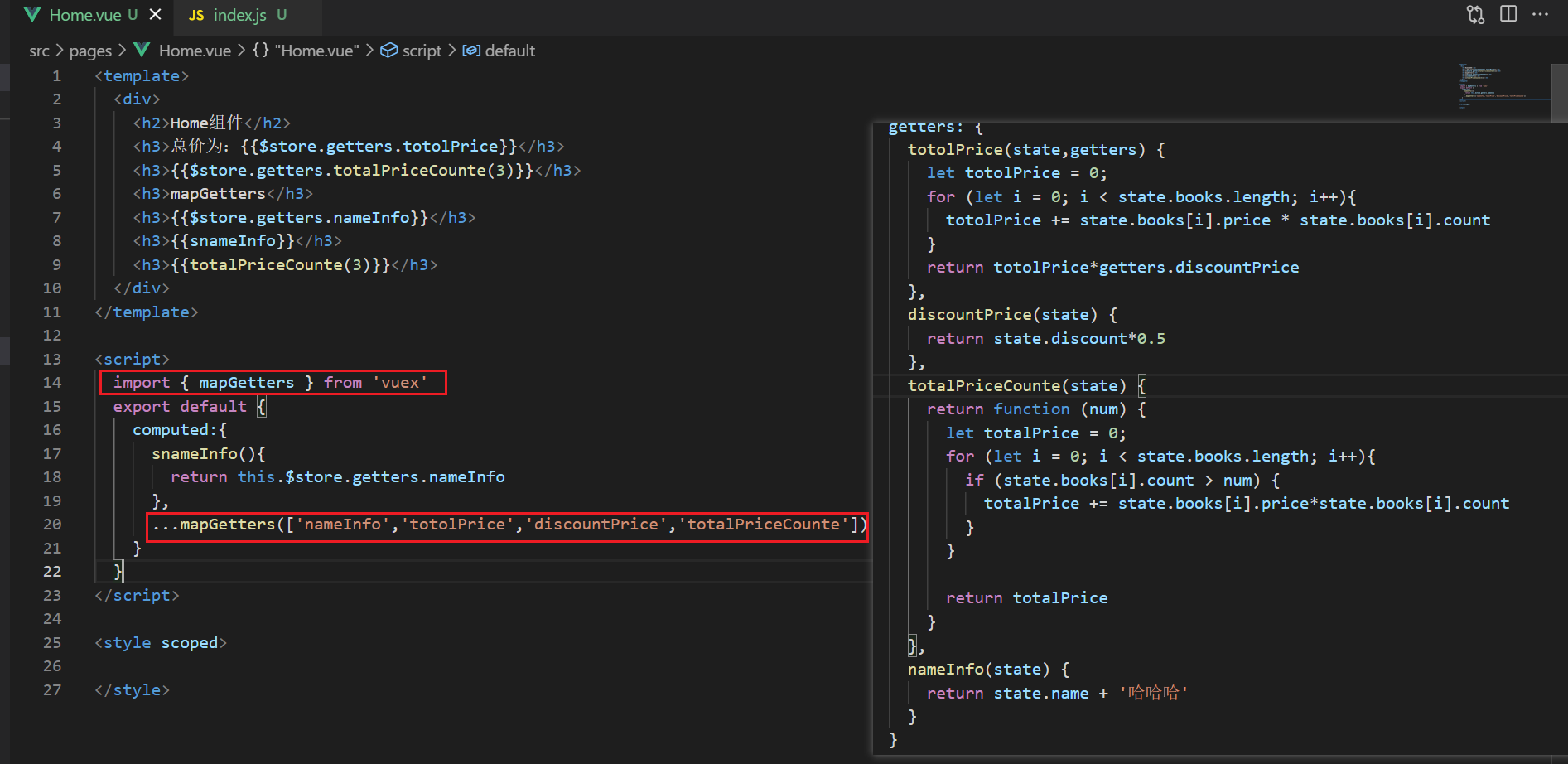The image size is (1568, 764).
Task: Open the source control changes icon
Action: pos(1476,15)
